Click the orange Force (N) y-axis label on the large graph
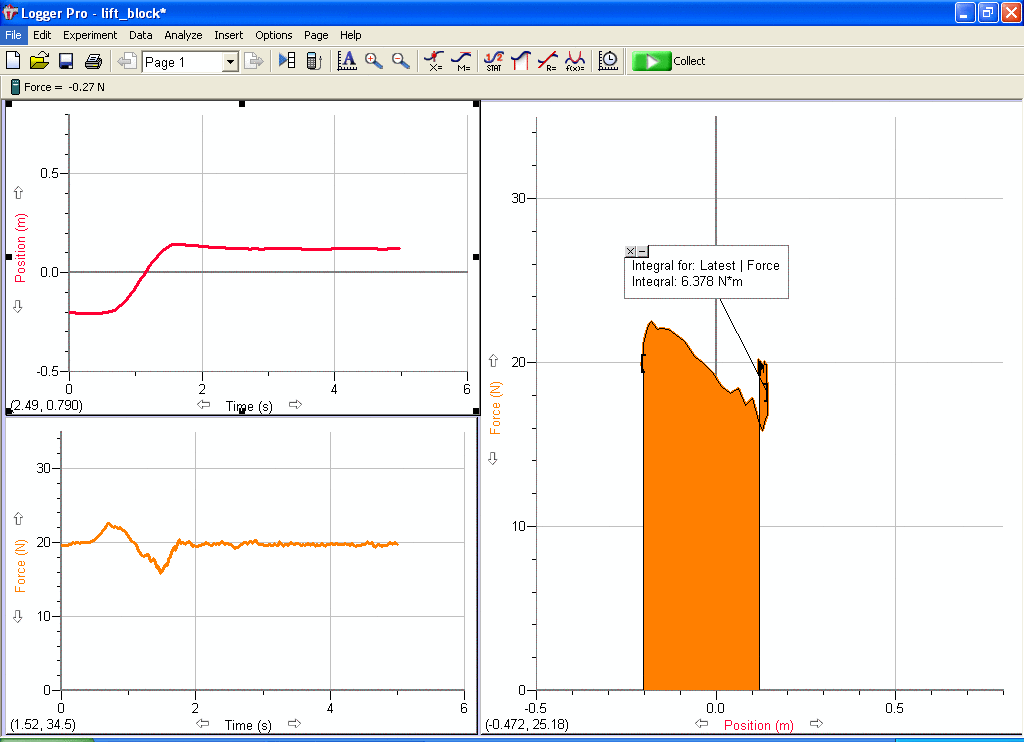 (x=494, y=408)
